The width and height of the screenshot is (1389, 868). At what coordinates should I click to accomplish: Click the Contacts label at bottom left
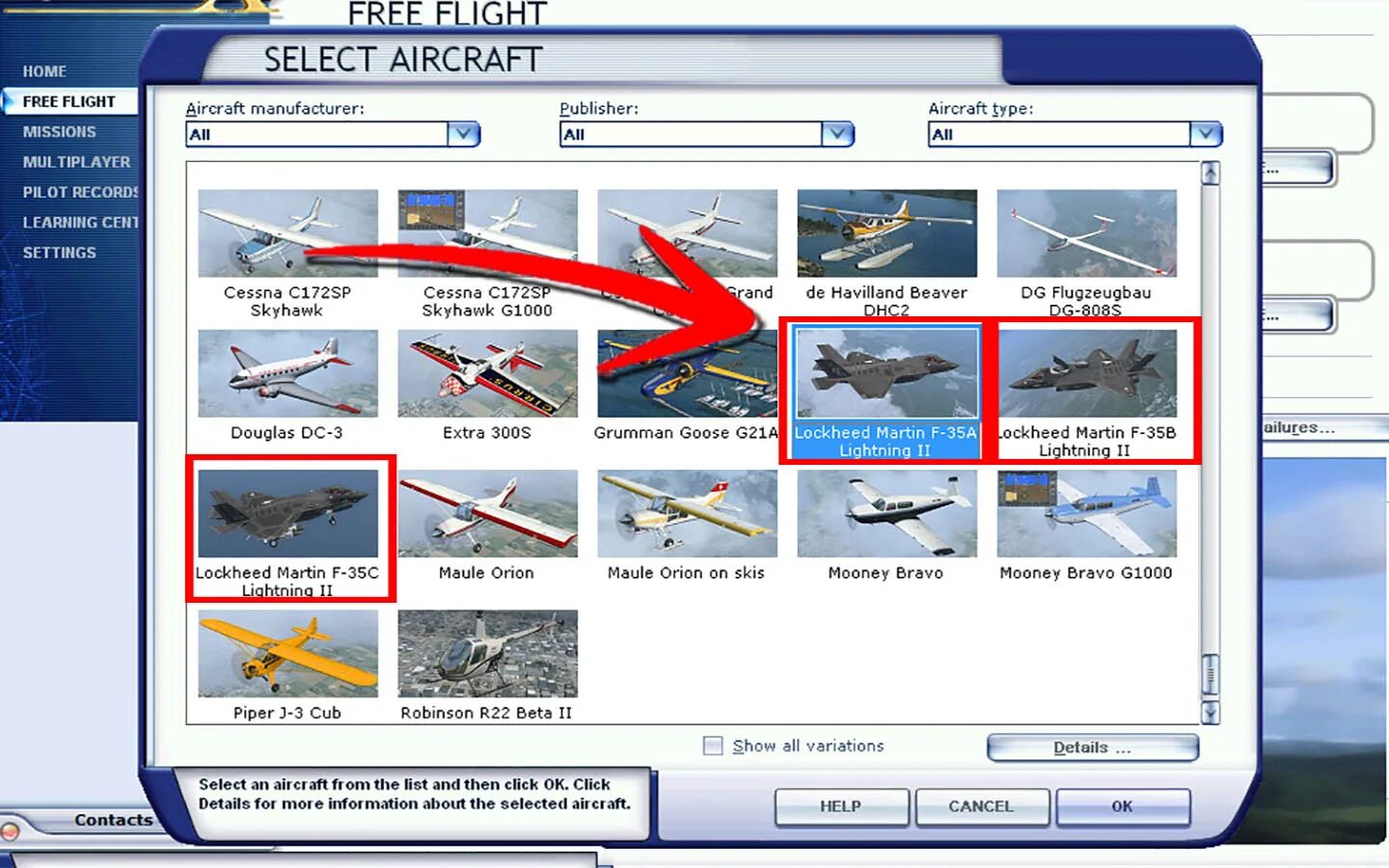[x=113, y=820]
